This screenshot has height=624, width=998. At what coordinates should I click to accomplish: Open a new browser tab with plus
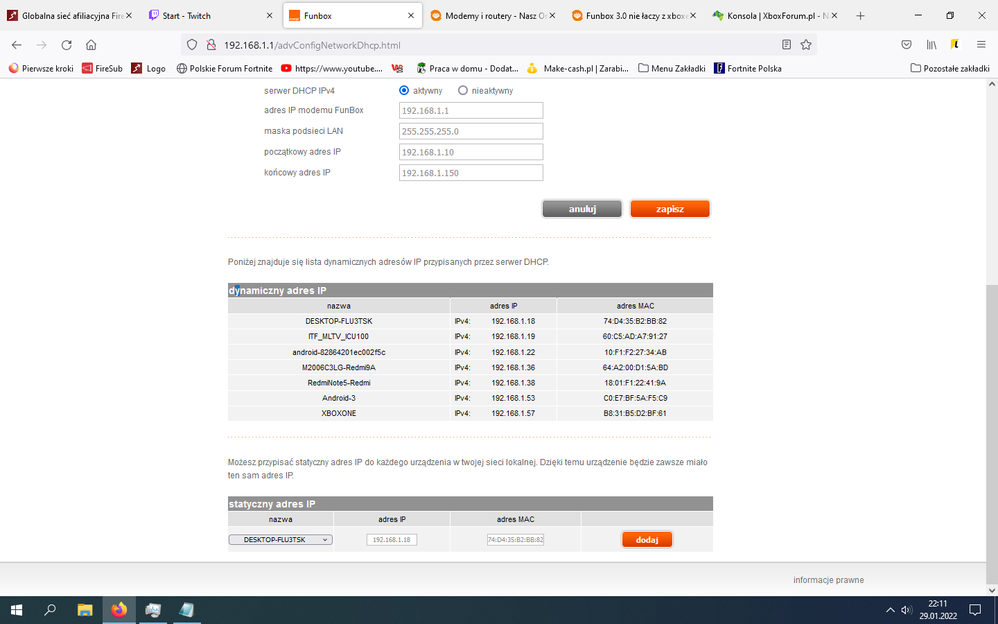click(860, 16)
